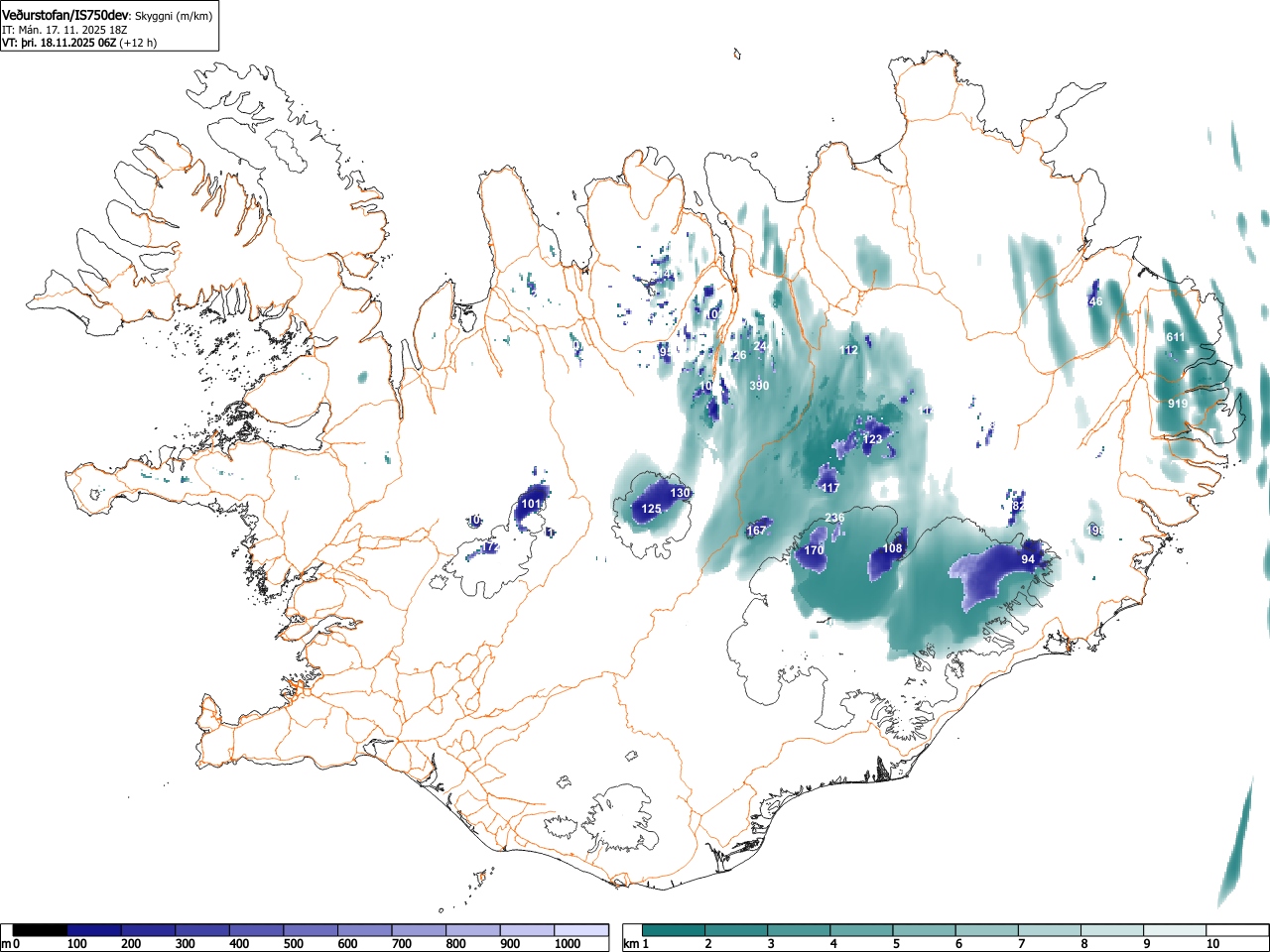Click the 100 tick on the metre legend

tap(77, 944)
